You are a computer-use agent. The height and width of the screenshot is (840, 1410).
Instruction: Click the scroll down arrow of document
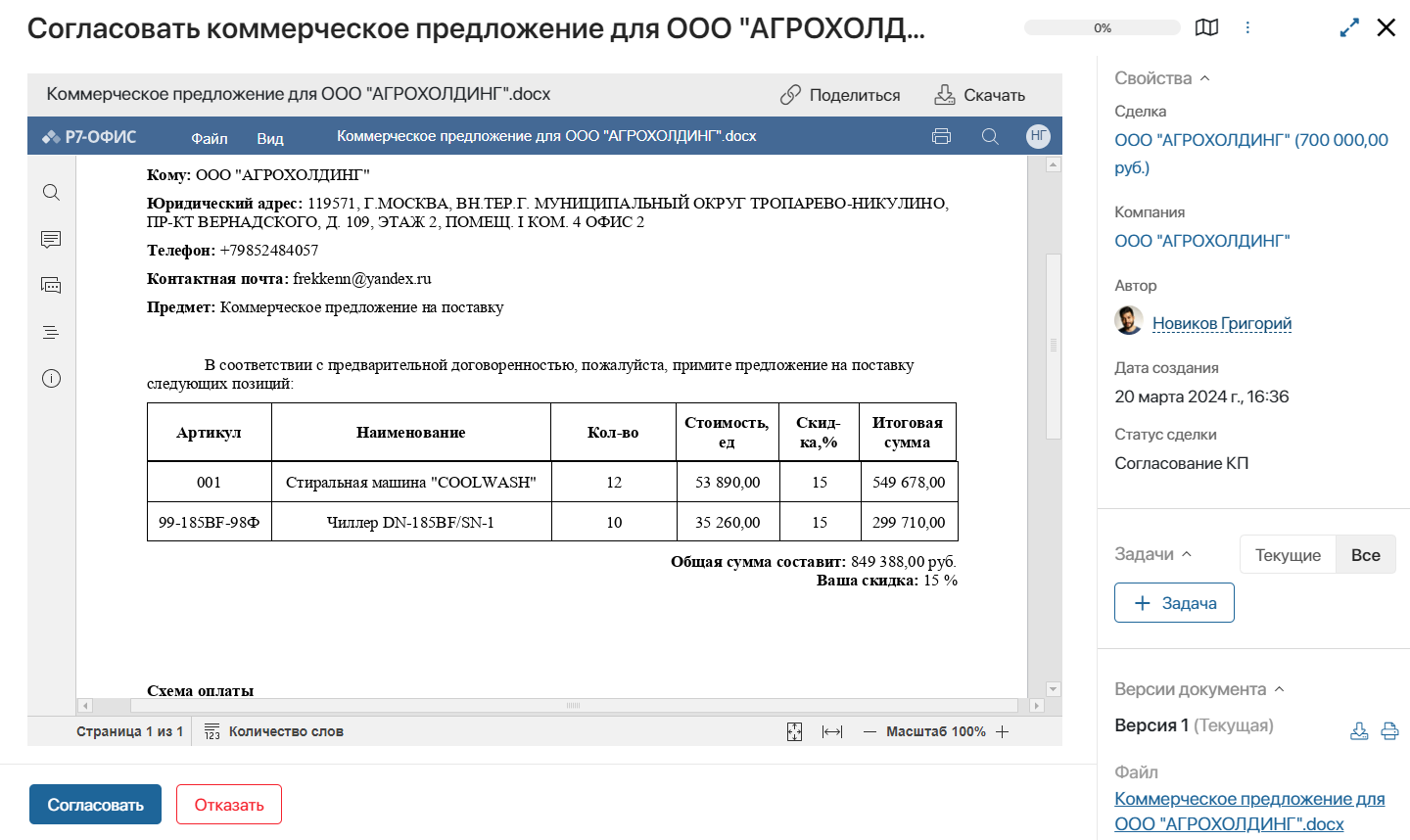click(x=1054, y=689)
